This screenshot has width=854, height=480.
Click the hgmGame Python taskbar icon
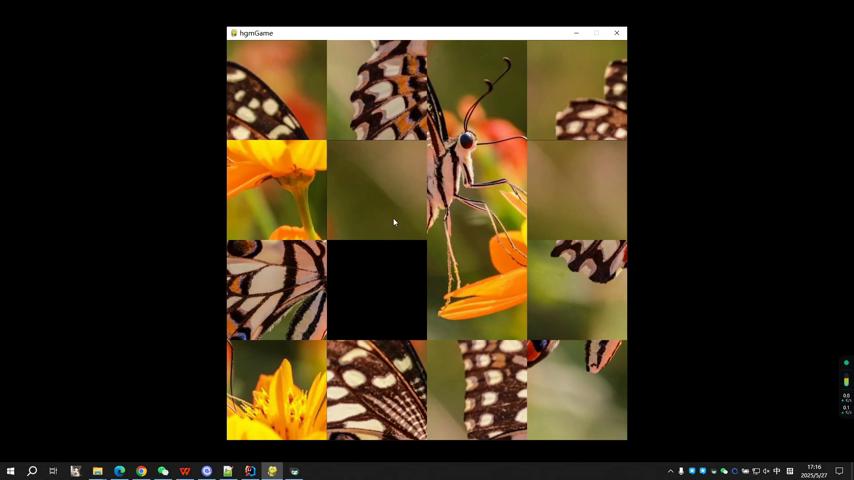(272, 471)
